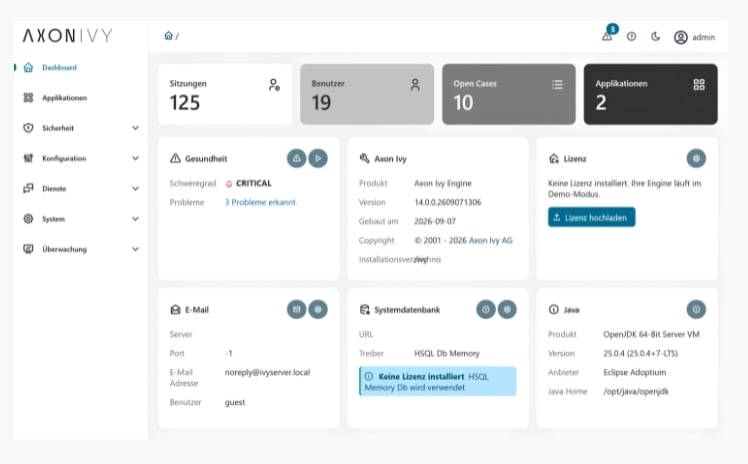Viewport: 748px width, 464px height.
Task: Toggle dark mode with the moon icon
Action: click(x=655, y=36)
